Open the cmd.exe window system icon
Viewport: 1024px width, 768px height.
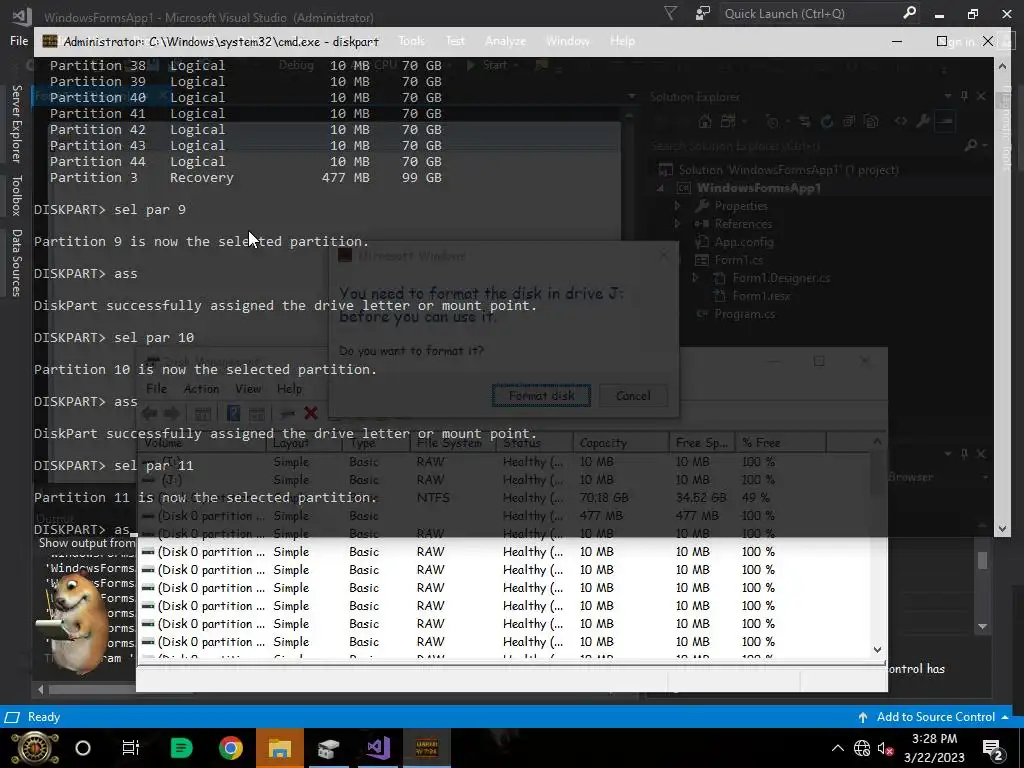tap(50, 41)
